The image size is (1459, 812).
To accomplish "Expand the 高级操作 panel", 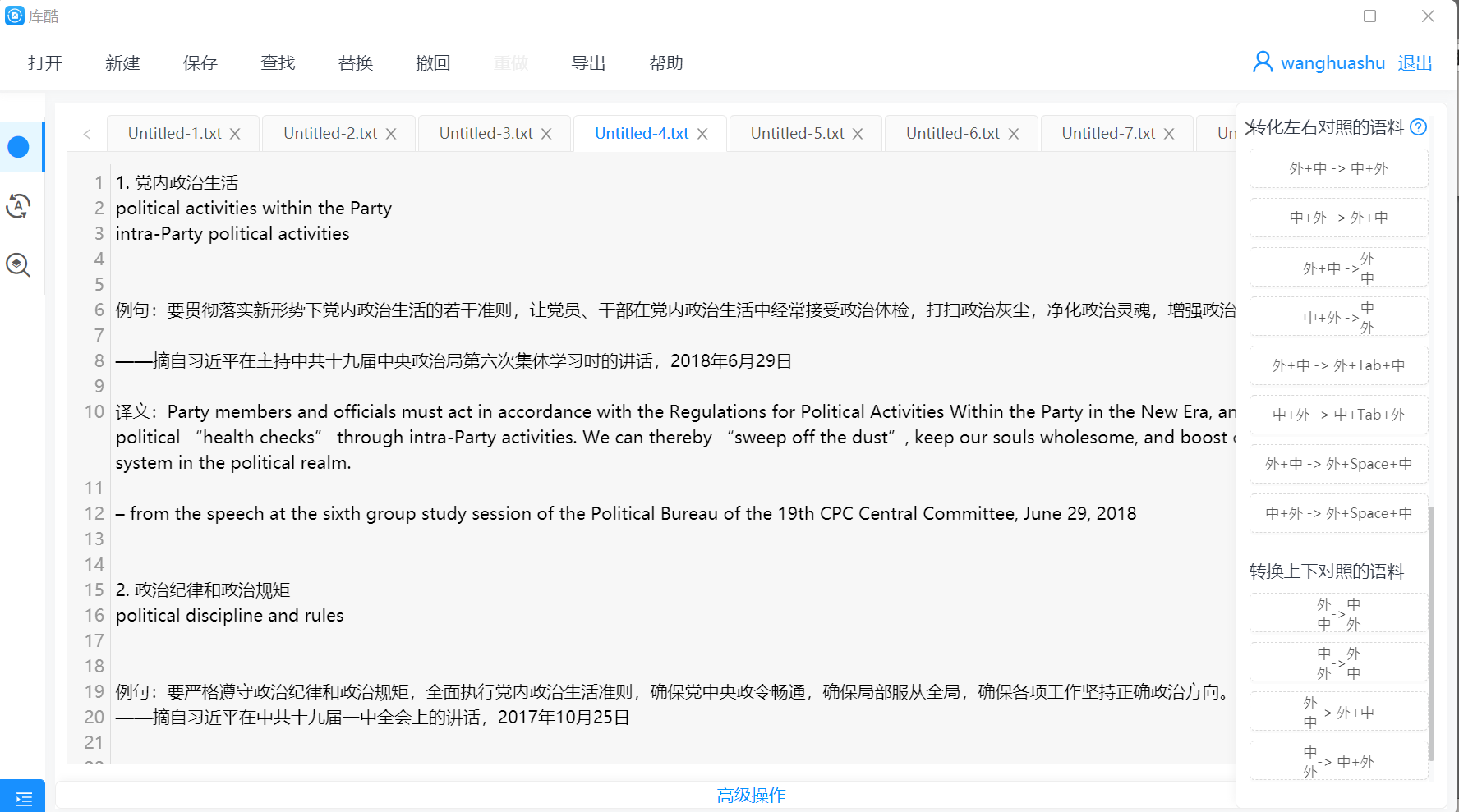I will click(751, 795).
